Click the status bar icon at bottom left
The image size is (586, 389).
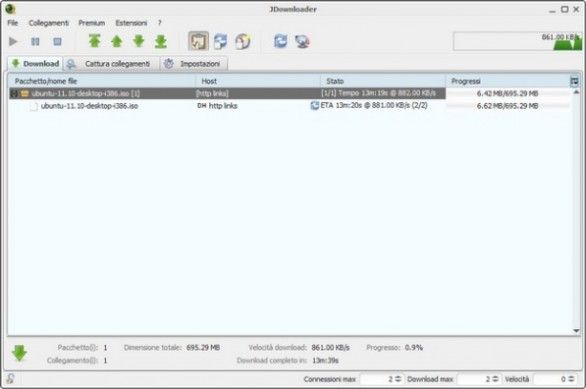point(10,379)
